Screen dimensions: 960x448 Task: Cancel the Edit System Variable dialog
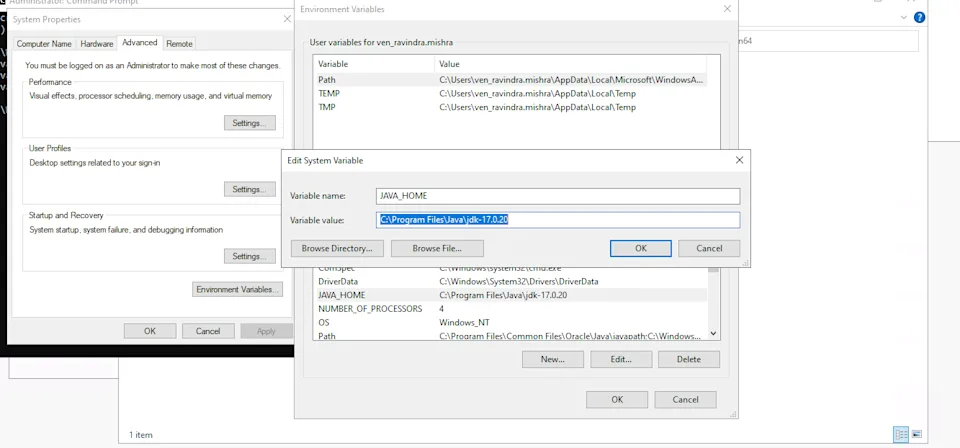coord(709,248)
